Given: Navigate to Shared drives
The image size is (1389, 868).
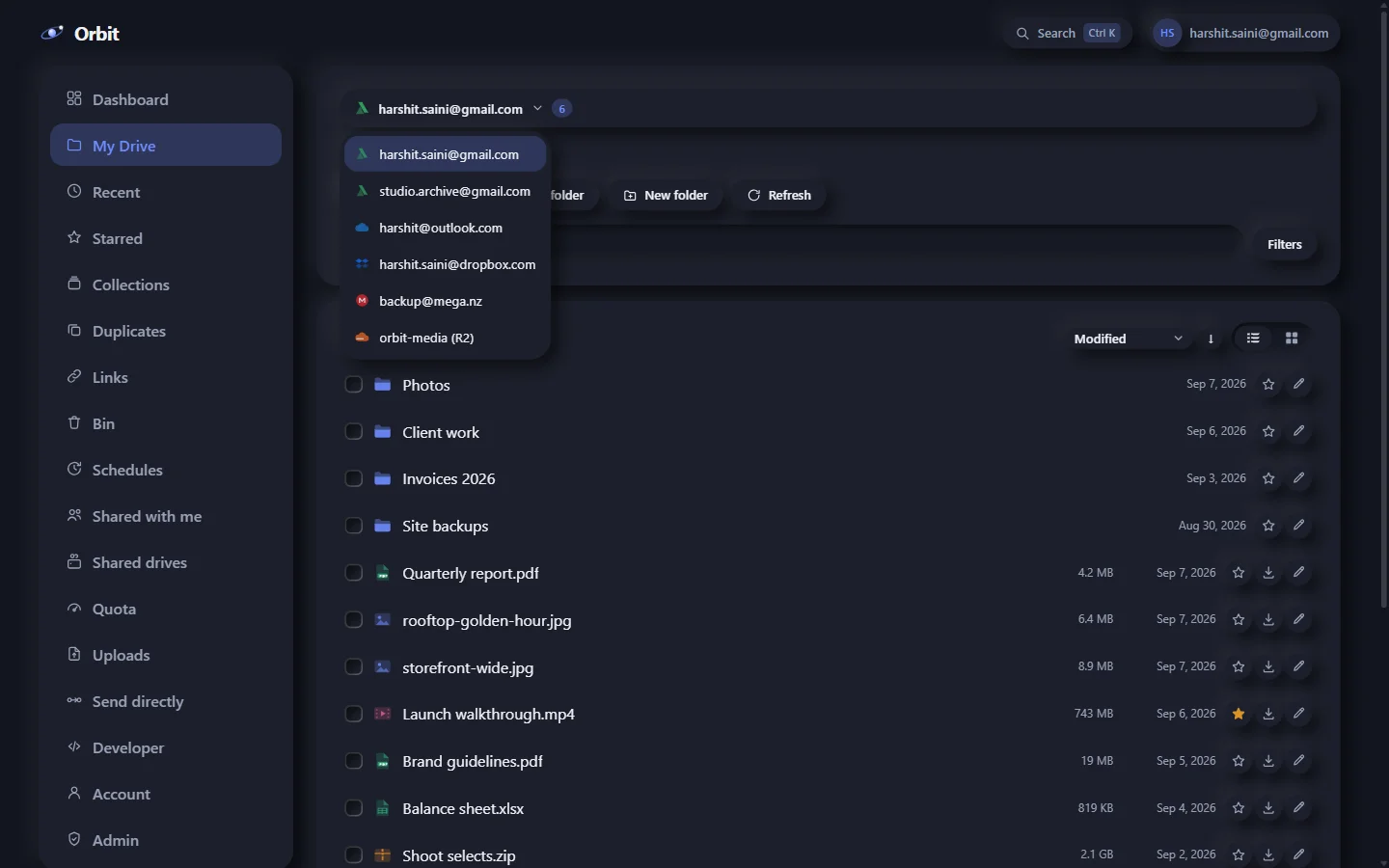Looking at the screenshot, I should (x=166, y=562).
